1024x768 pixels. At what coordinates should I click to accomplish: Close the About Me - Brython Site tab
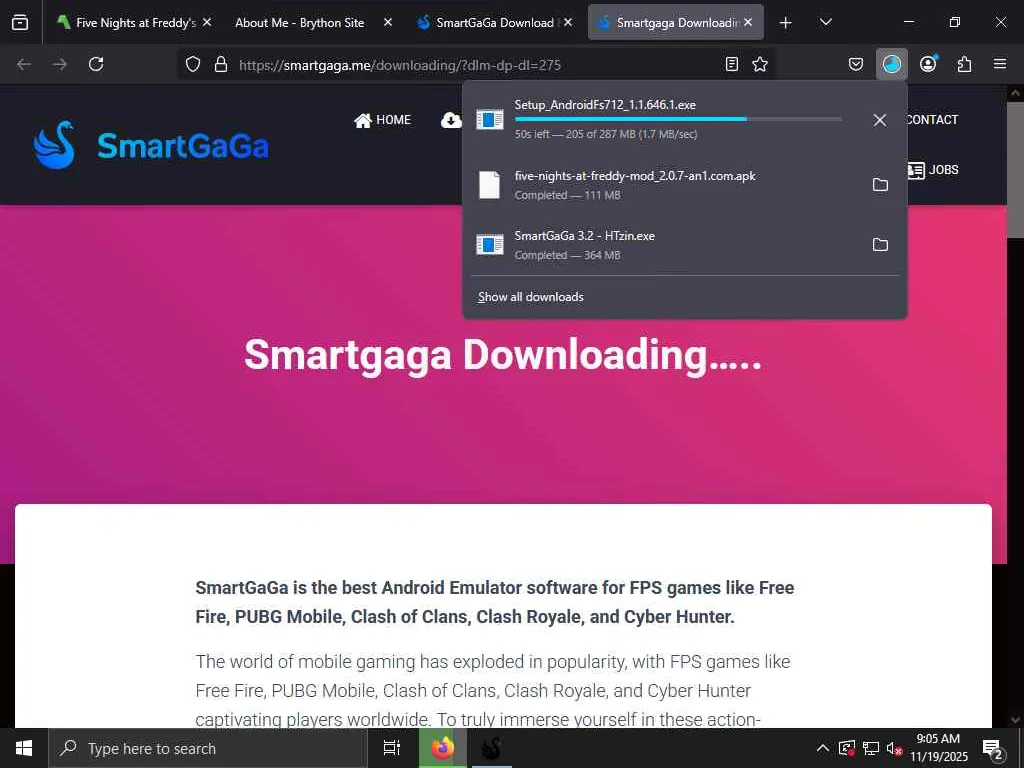pos(388,22)
